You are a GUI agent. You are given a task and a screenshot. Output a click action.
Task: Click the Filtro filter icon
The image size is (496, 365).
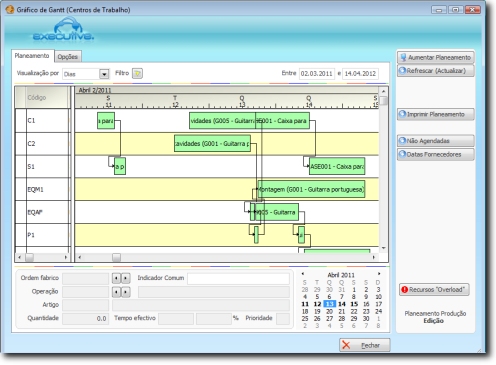(x=137, y=73)
